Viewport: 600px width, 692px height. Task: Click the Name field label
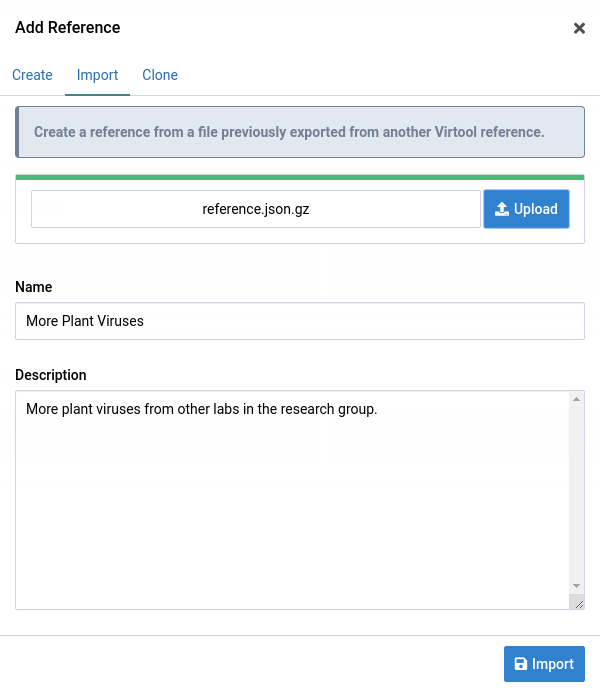[x=34, y=287]
